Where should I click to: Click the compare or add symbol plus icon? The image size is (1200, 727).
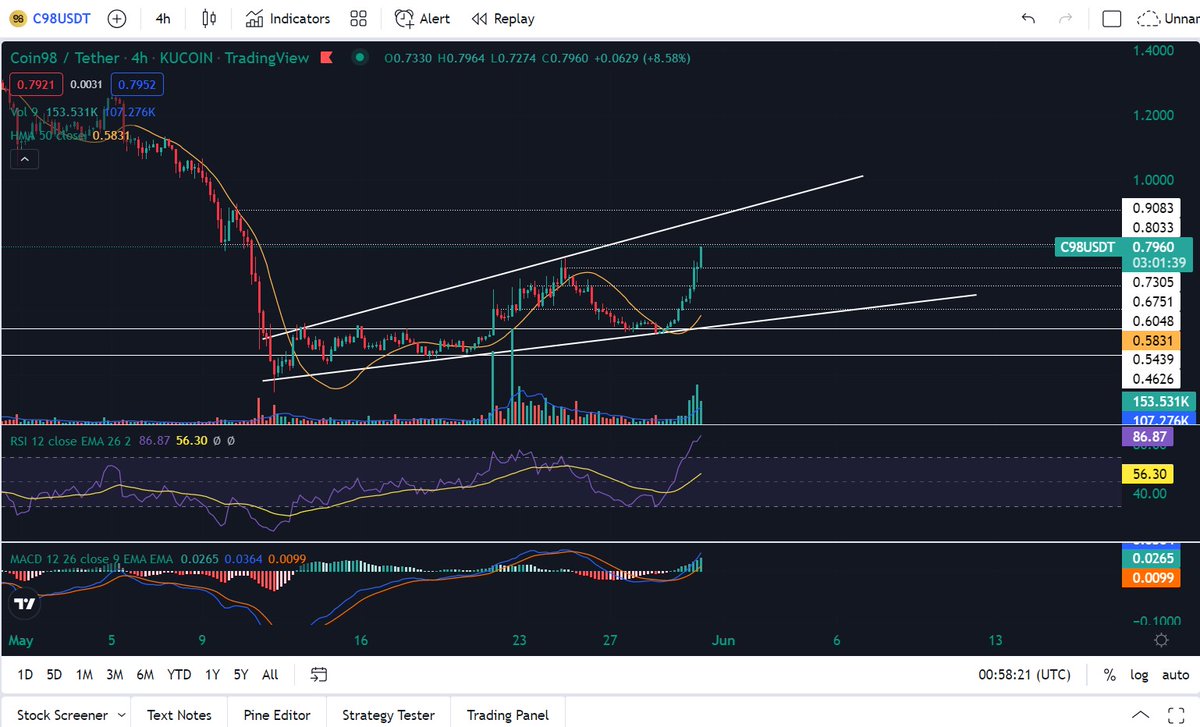tap(116, 18)
